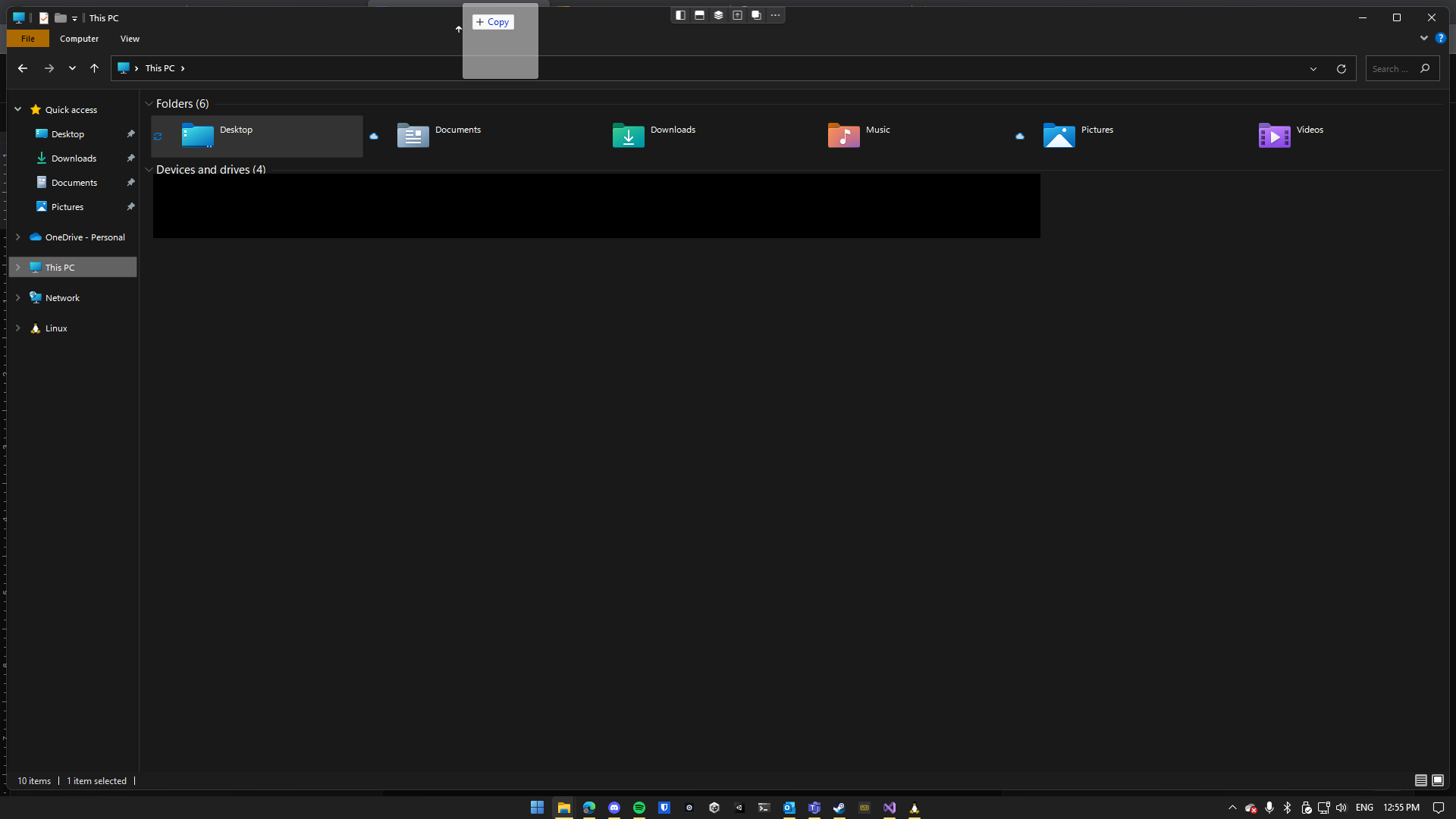Screen dimensions: 1456x819
Task: Click the split-left layout icon in title toolbar
Action: coord(680,15)
